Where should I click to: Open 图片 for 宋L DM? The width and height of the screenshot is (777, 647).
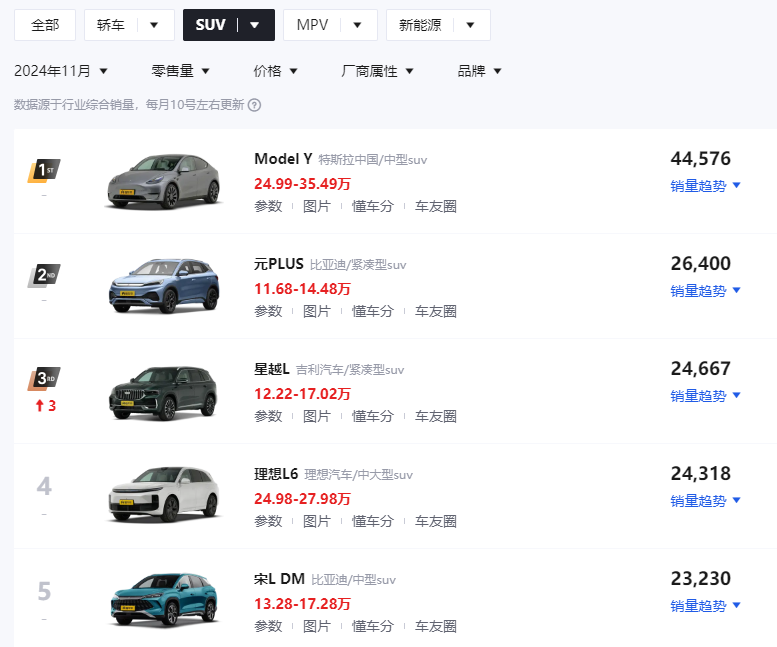click(317, 626)
